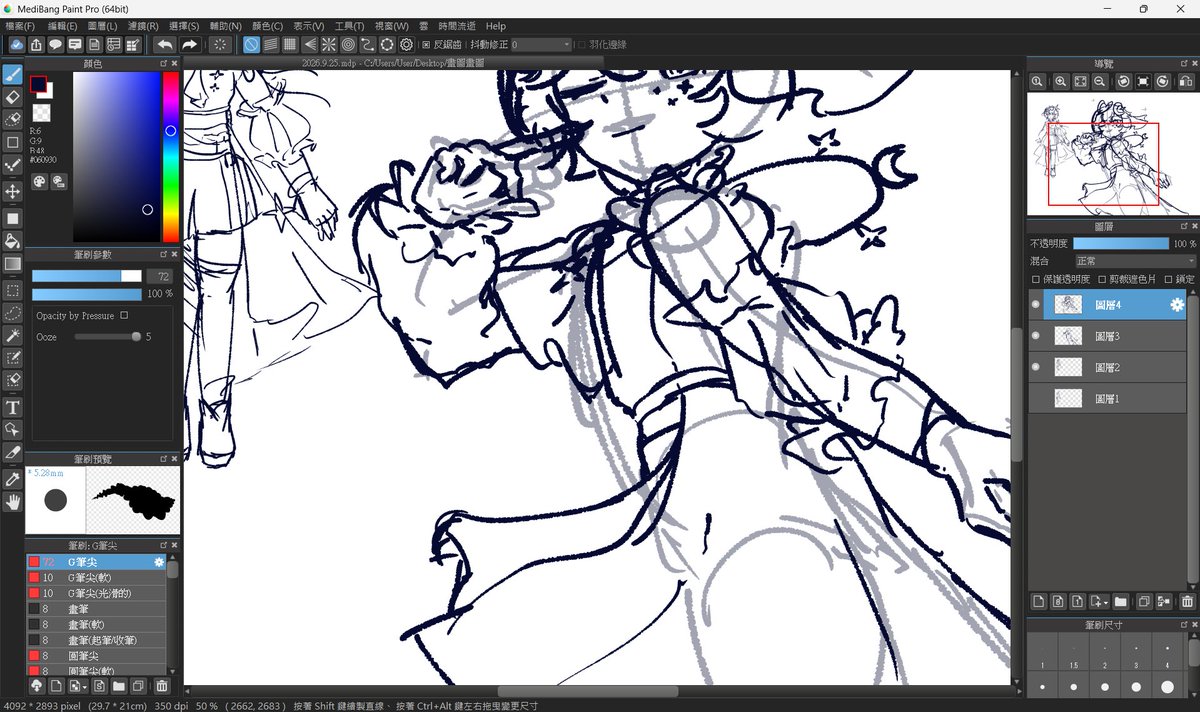Delete brush with brush panel trash icon
The height and width of the screenshot is (712, 1200).
[161, 686]
